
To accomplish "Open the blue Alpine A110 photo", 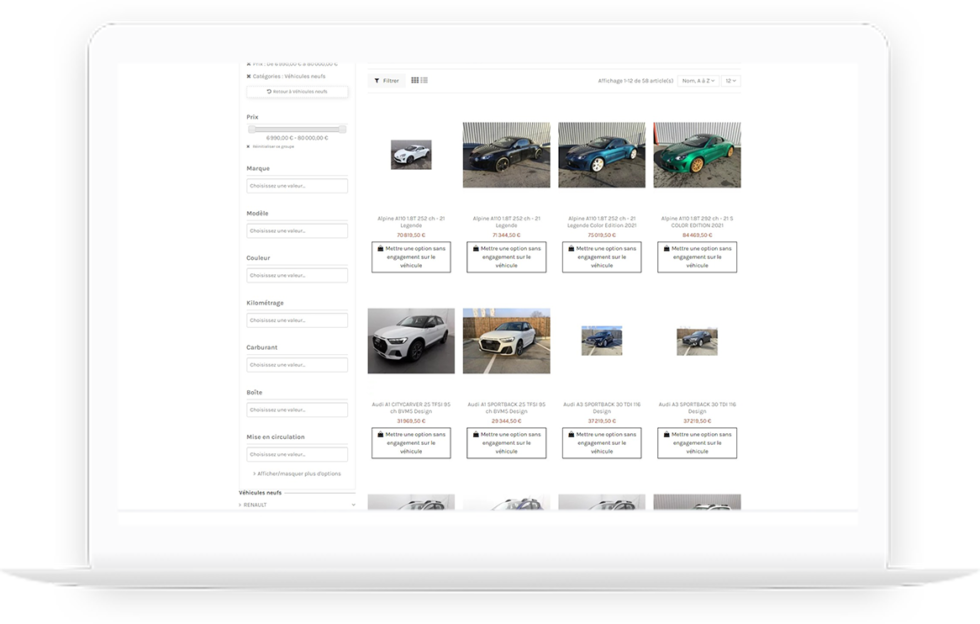I will point(602,155).
